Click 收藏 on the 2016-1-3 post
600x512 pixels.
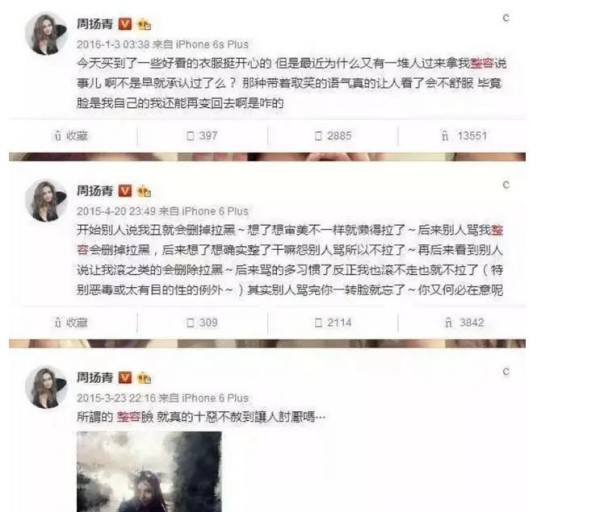point(71,136)
